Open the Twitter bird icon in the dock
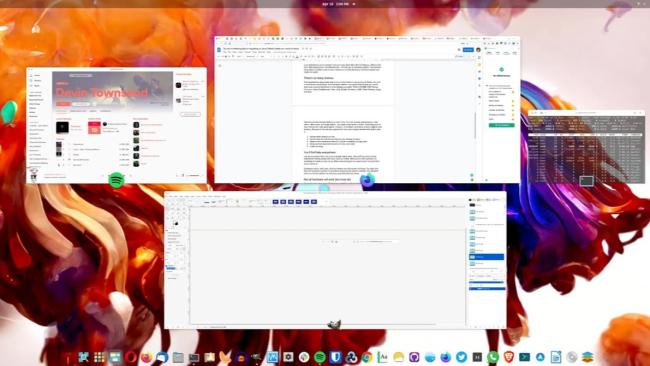 461,357
